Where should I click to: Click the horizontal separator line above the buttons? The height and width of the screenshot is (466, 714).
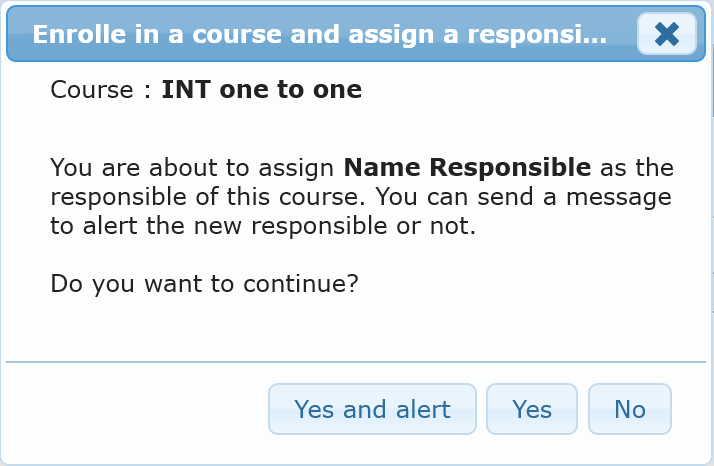357,361
